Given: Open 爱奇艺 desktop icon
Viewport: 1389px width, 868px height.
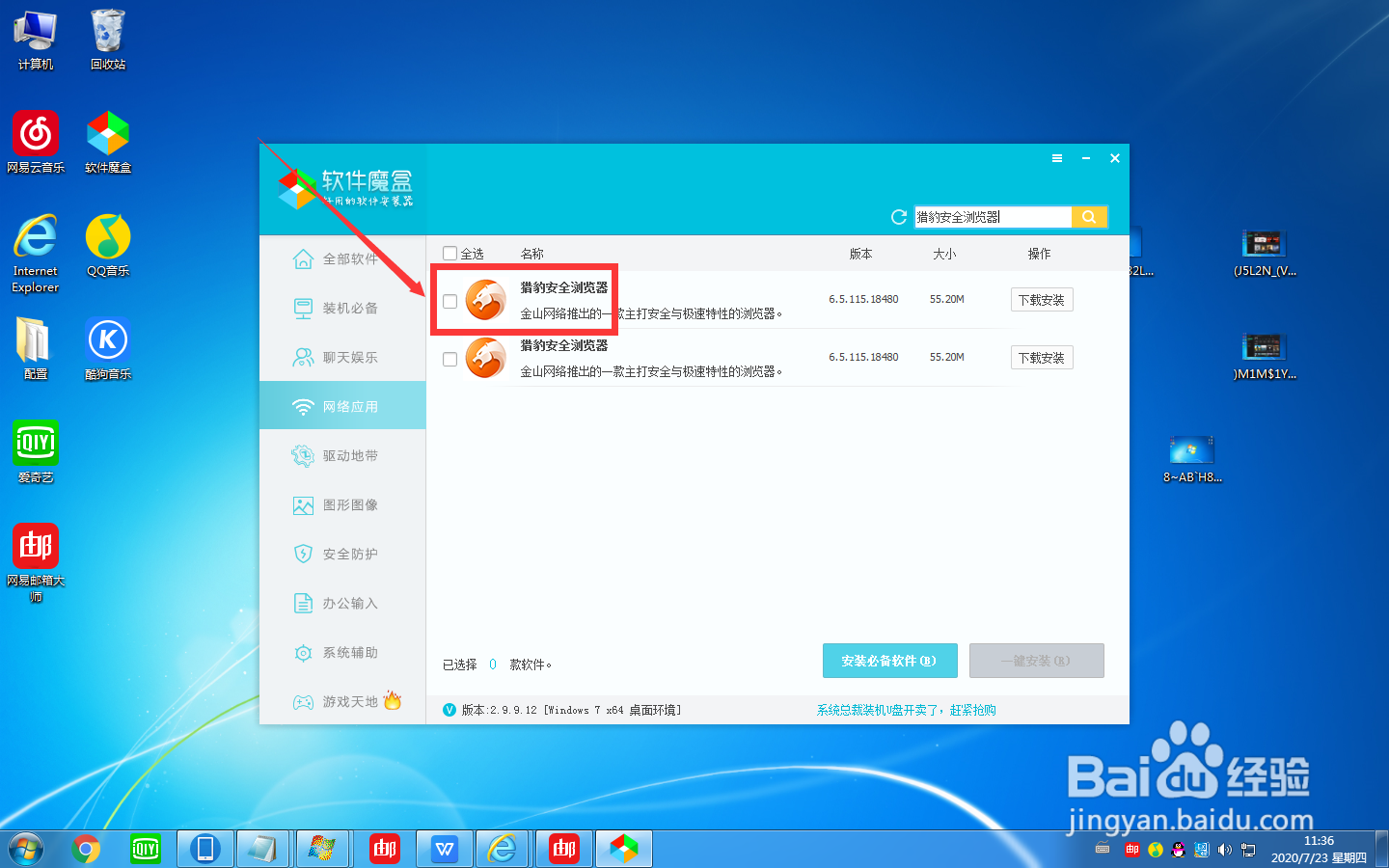Looking at the screenshot, I should [x=36, y=452].
